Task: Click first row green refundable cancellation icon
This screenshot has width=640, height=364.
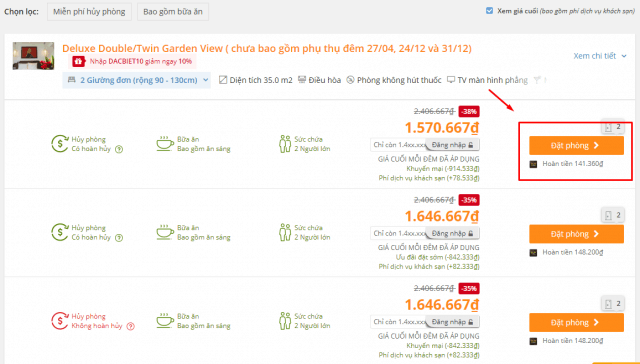Action: click(60, 144)
